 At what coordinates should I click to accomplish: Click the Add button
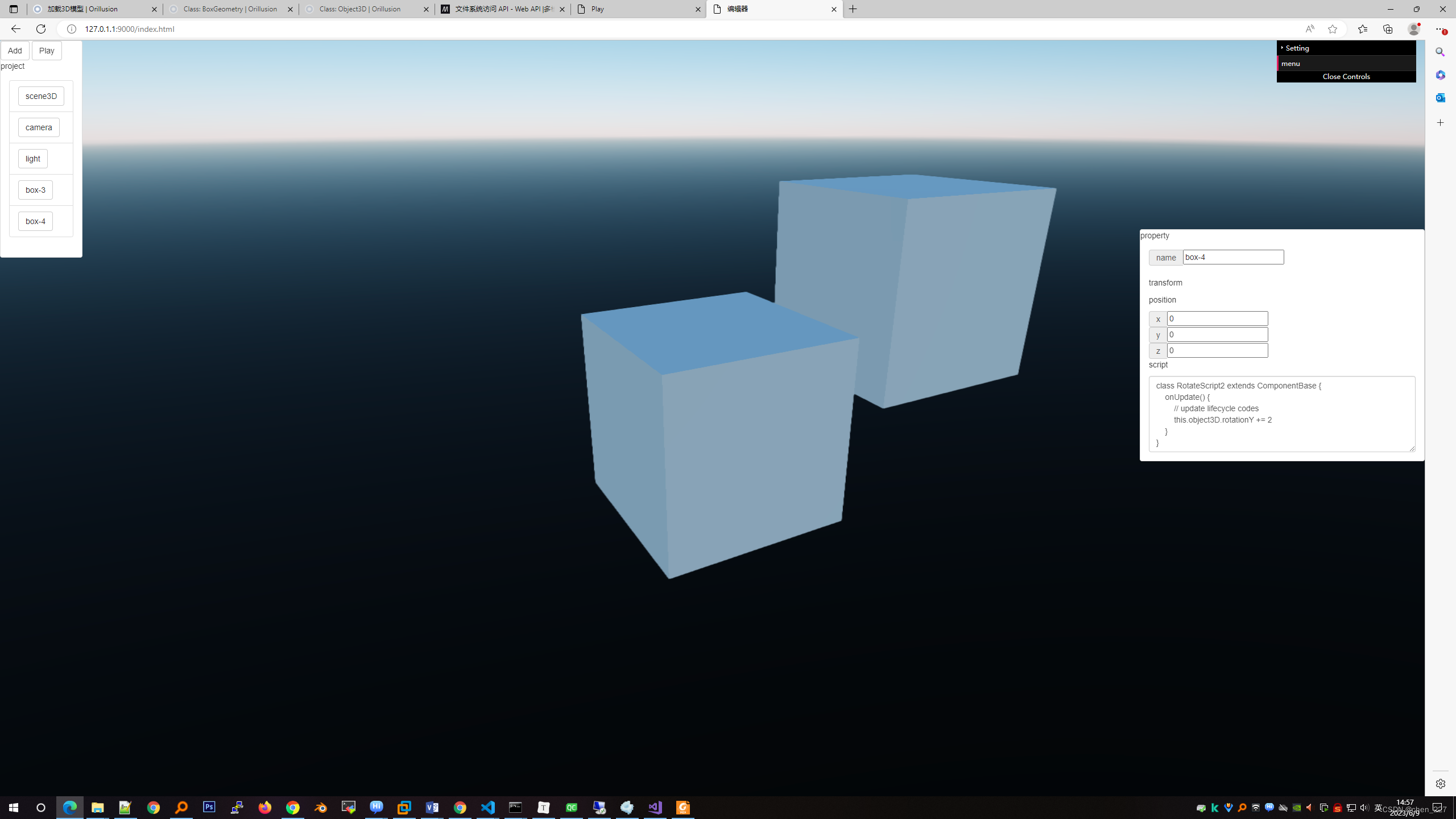(15, 51)
